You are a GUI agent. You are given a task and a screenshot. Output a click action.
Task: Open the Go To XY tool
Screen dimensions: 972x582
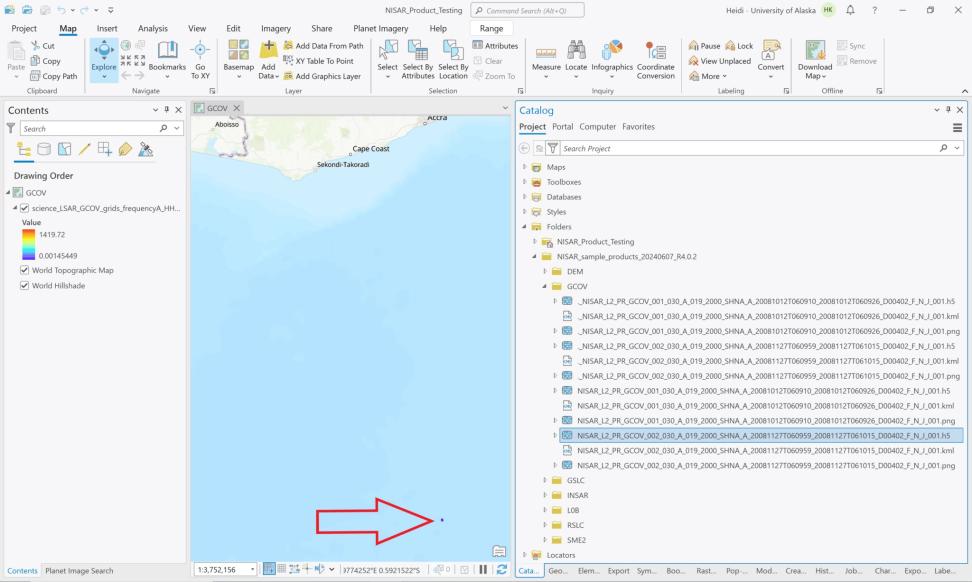(x=200, y=60)
